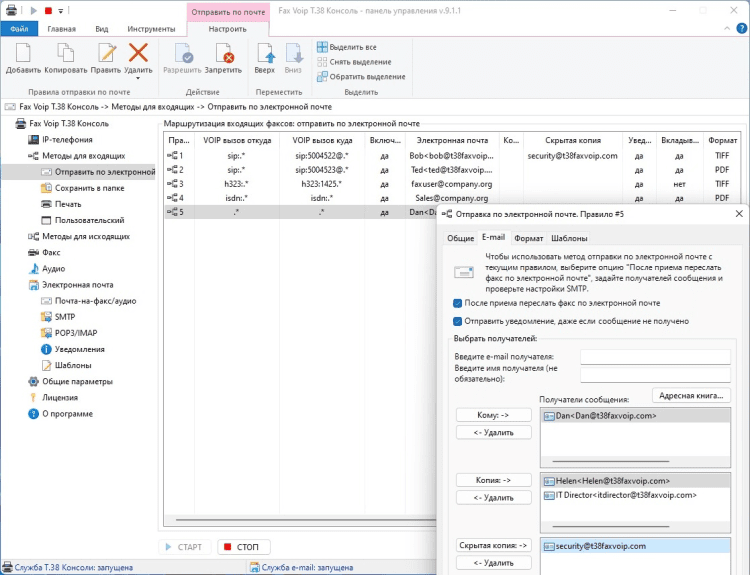Click the Выделить все toolbar icon
Screen dimensions: 750x575
point(322,47)
